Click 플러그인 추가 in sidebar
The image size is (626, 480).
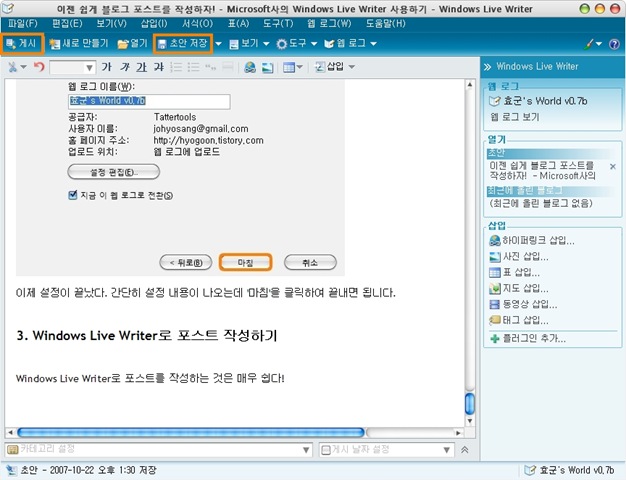[527, 339]
